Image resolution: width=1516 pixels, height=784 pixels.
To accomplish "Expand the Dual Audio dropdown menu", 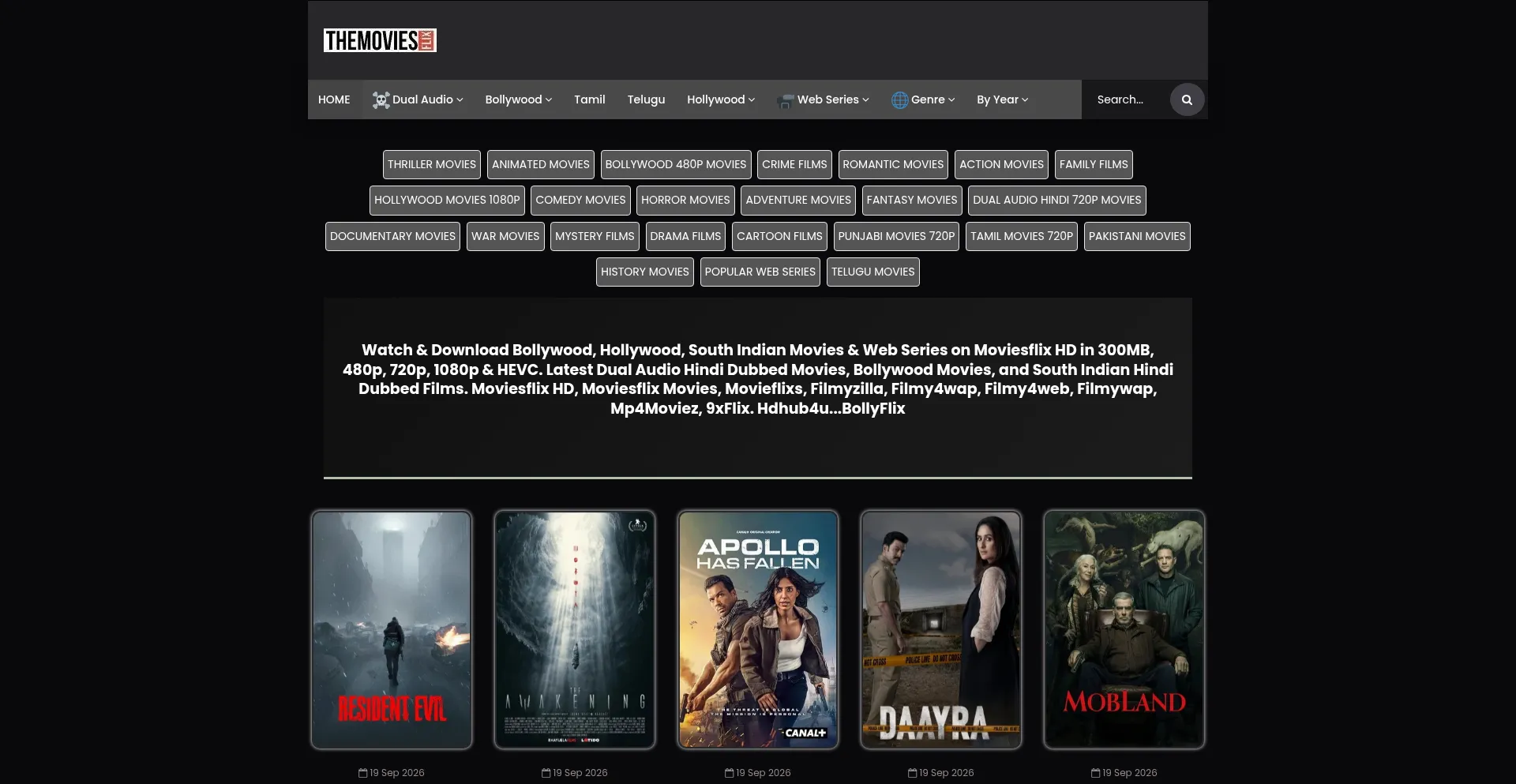I will (418, 99).
